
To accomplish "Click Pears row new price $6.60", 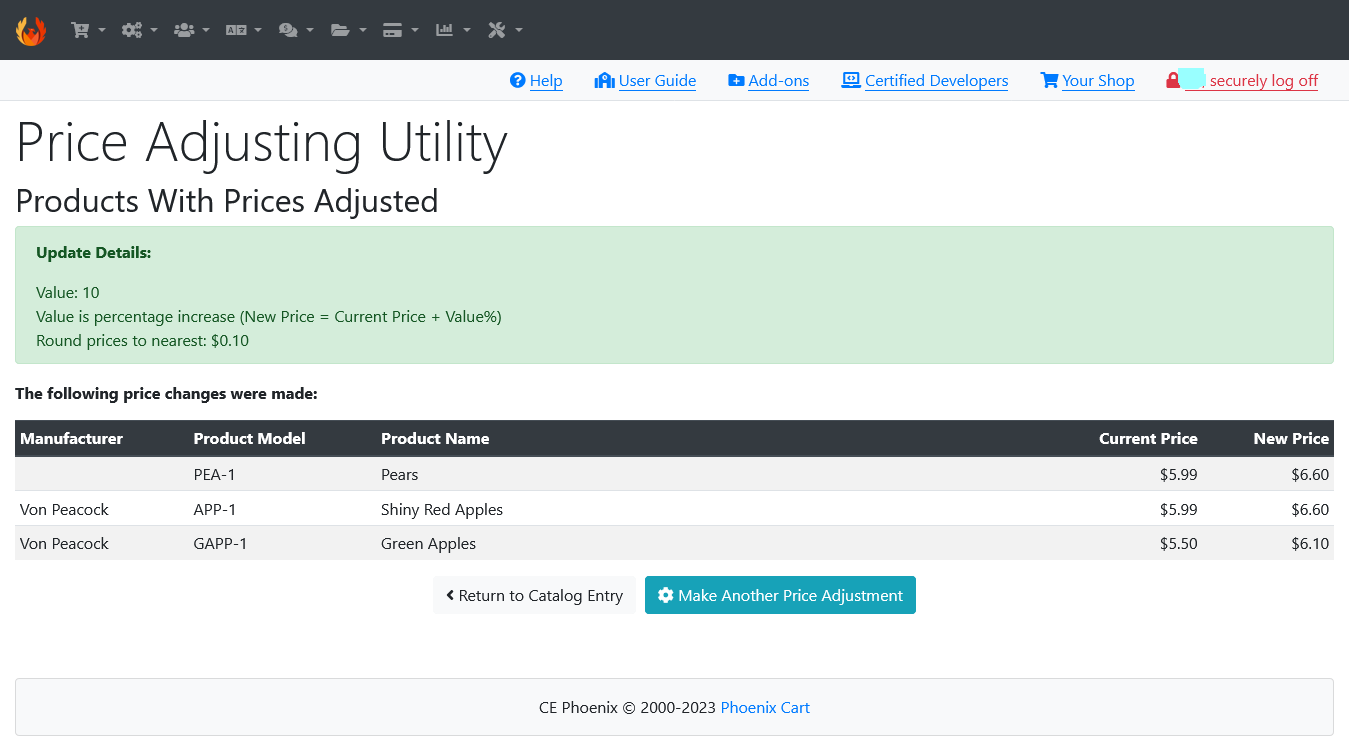I will click(x=1310, y=474).
